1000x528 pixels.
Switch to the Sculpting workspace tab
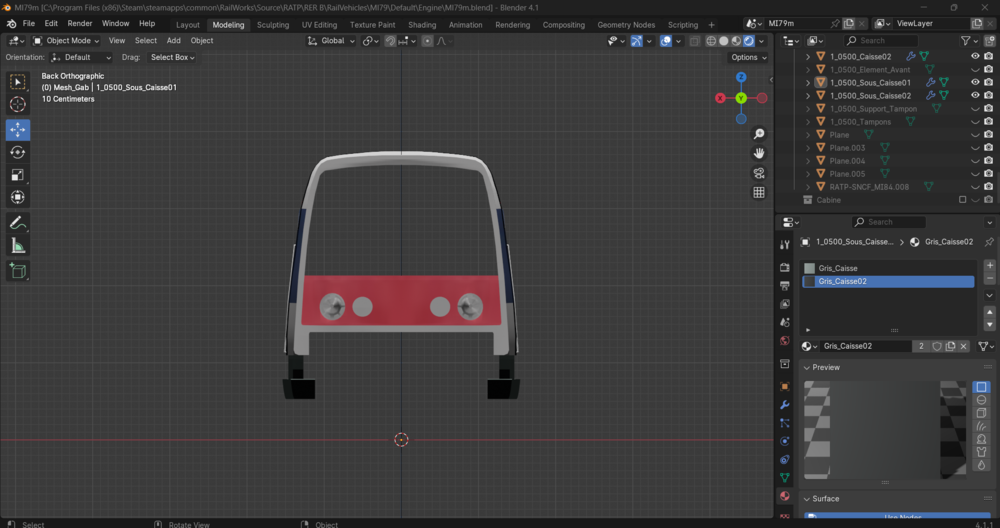tap(273, 25)
